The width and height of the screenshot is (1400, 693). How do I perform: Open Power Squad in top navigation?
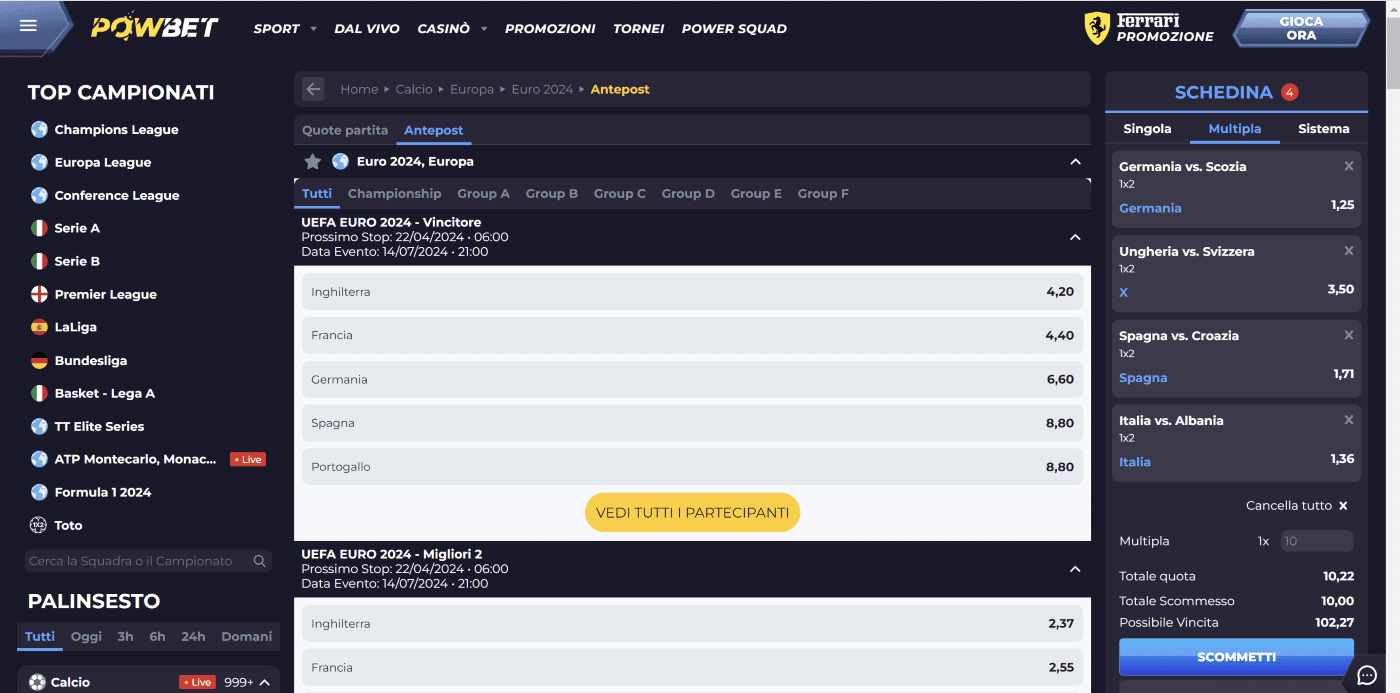[734, 29]
